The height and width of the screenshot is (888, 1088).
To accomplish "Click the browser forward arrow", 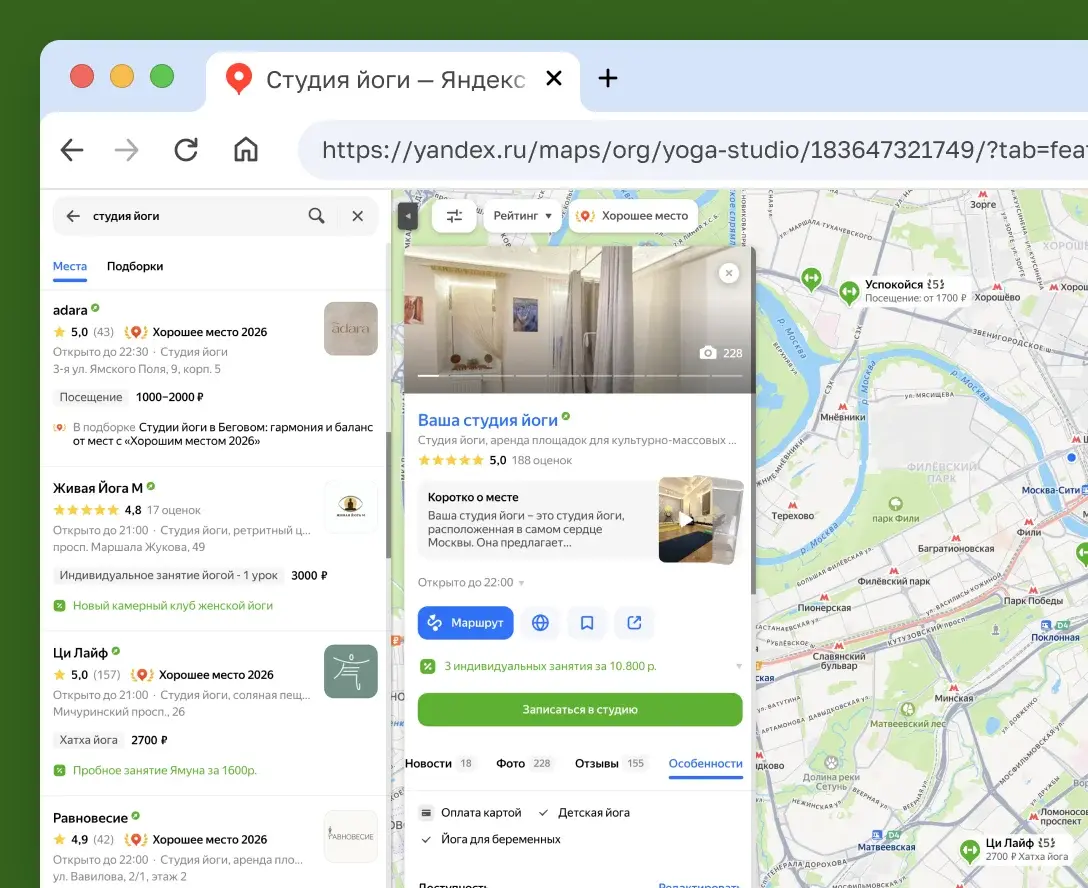I will (126, 150).
